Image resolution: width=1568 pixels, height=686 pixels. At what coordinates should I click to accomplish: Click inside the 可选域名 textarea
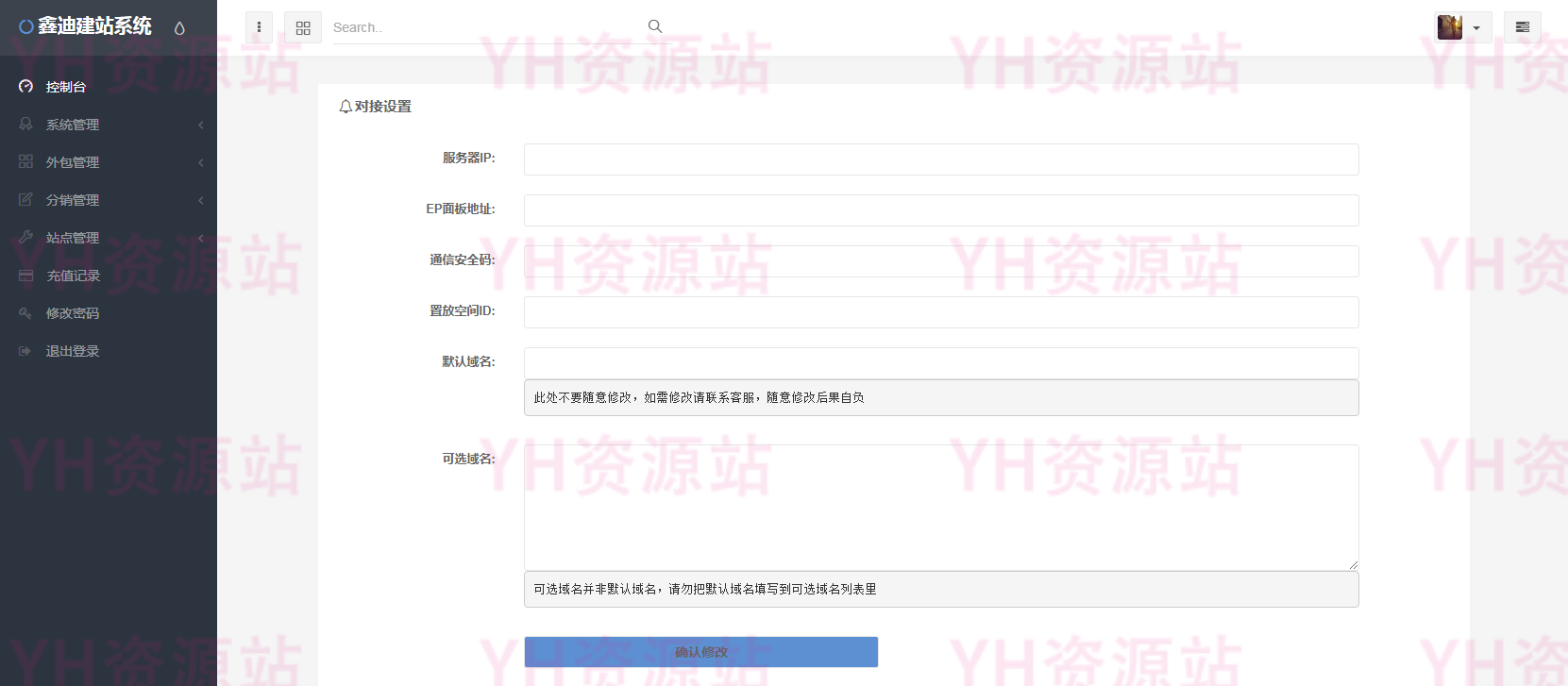940,507
